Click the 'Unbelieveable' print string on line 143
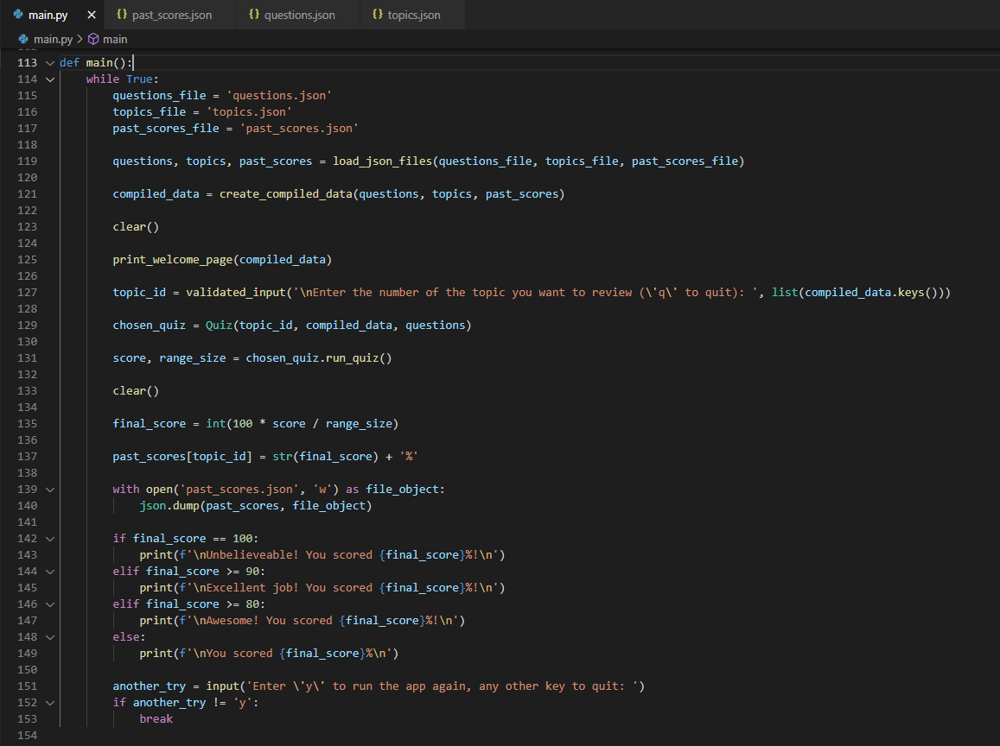The height and width of the screenshot is (746, 1000). click(342, 555)
